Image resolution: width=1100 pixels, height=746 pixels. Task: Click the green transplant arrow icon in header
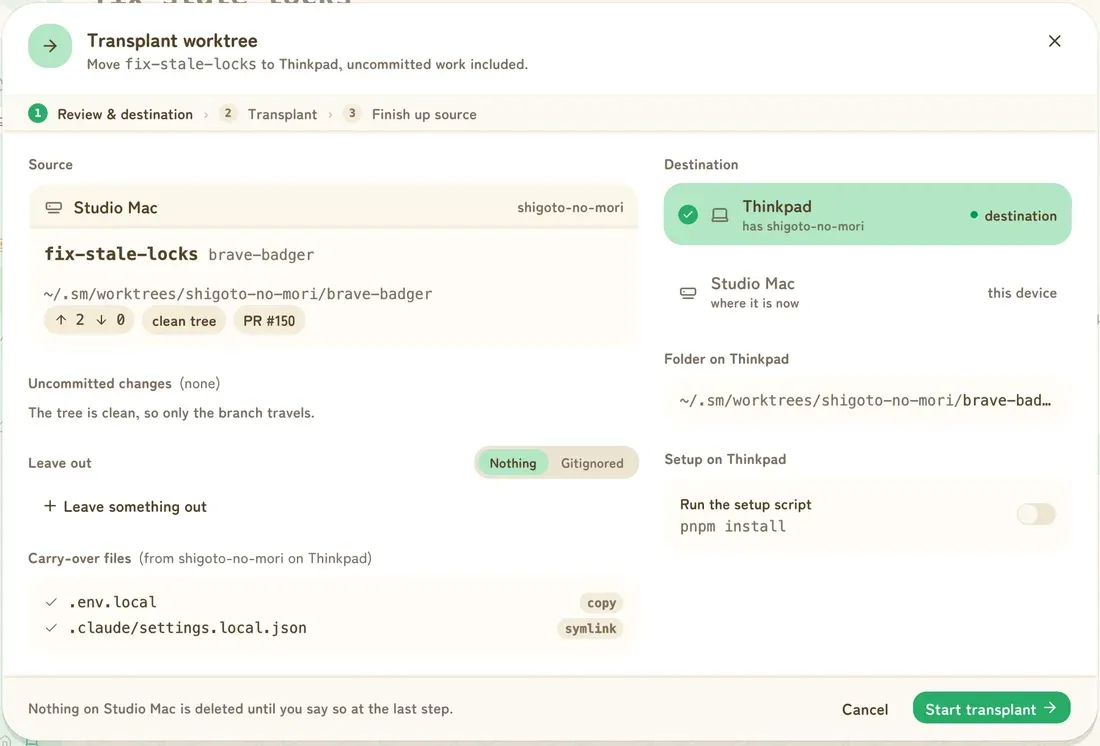coord(50,46)
